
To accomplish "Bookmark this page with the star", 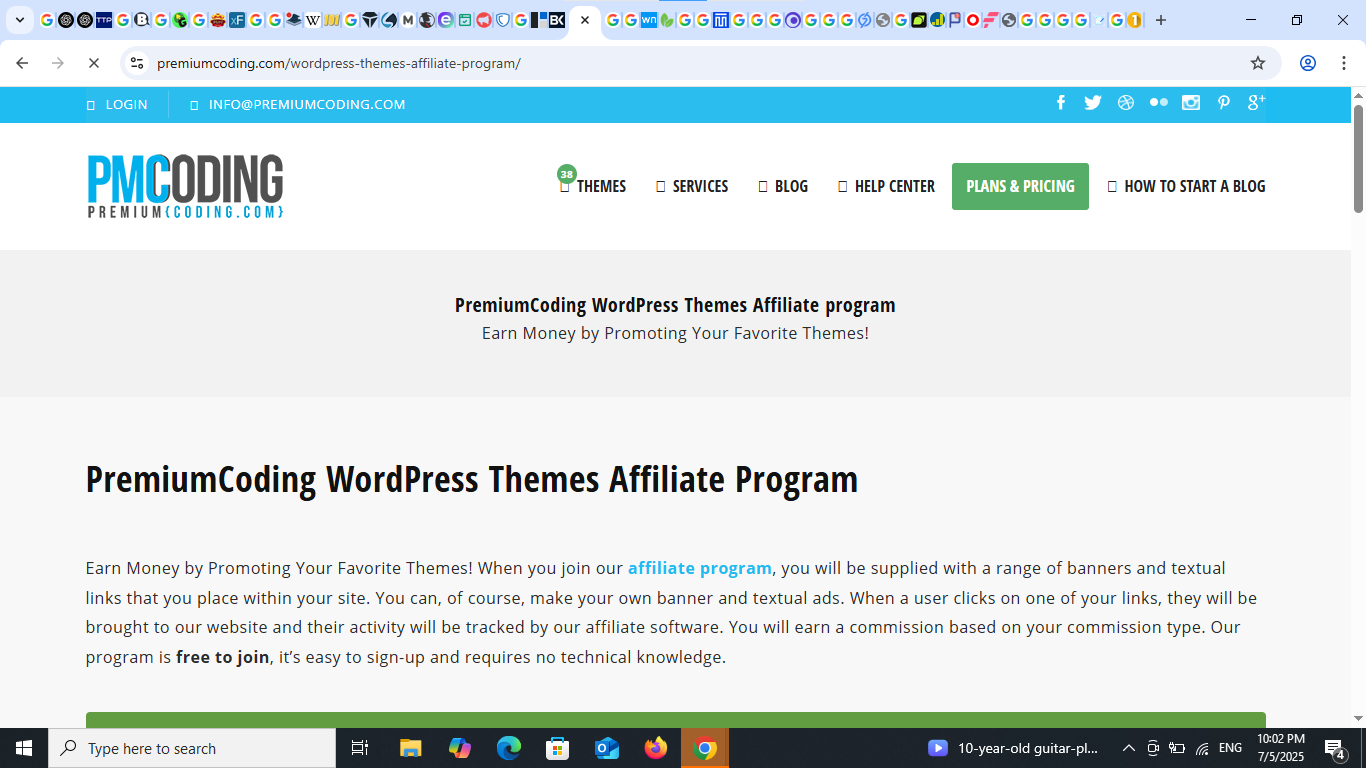I will (1258, 63).
